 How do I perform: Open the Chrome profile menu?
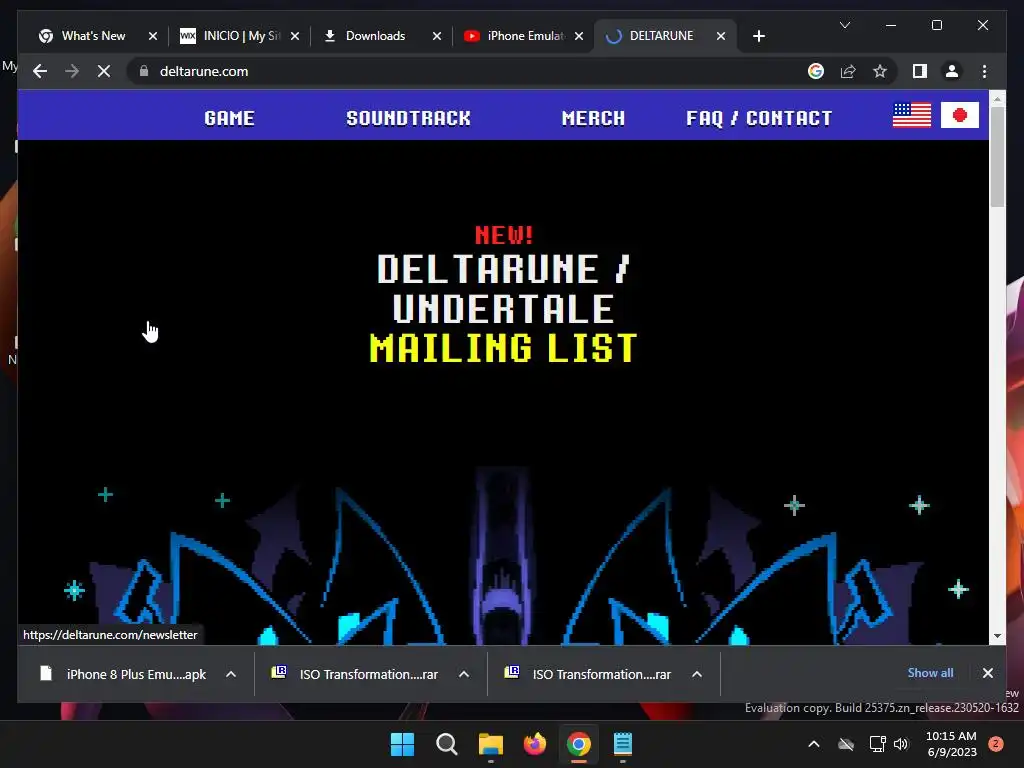952,71
